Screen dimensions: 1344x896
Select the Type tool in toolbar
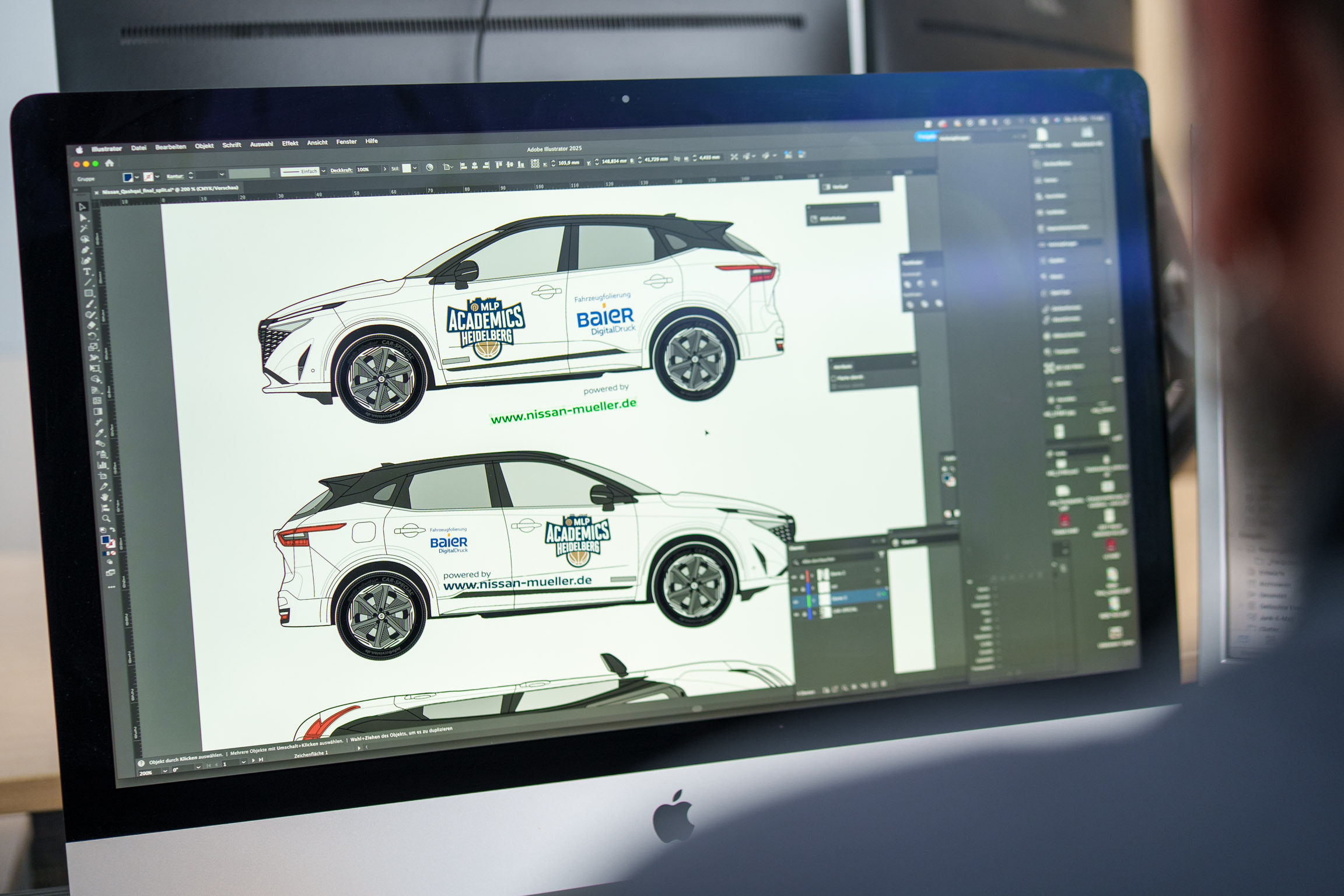point(87,271)
